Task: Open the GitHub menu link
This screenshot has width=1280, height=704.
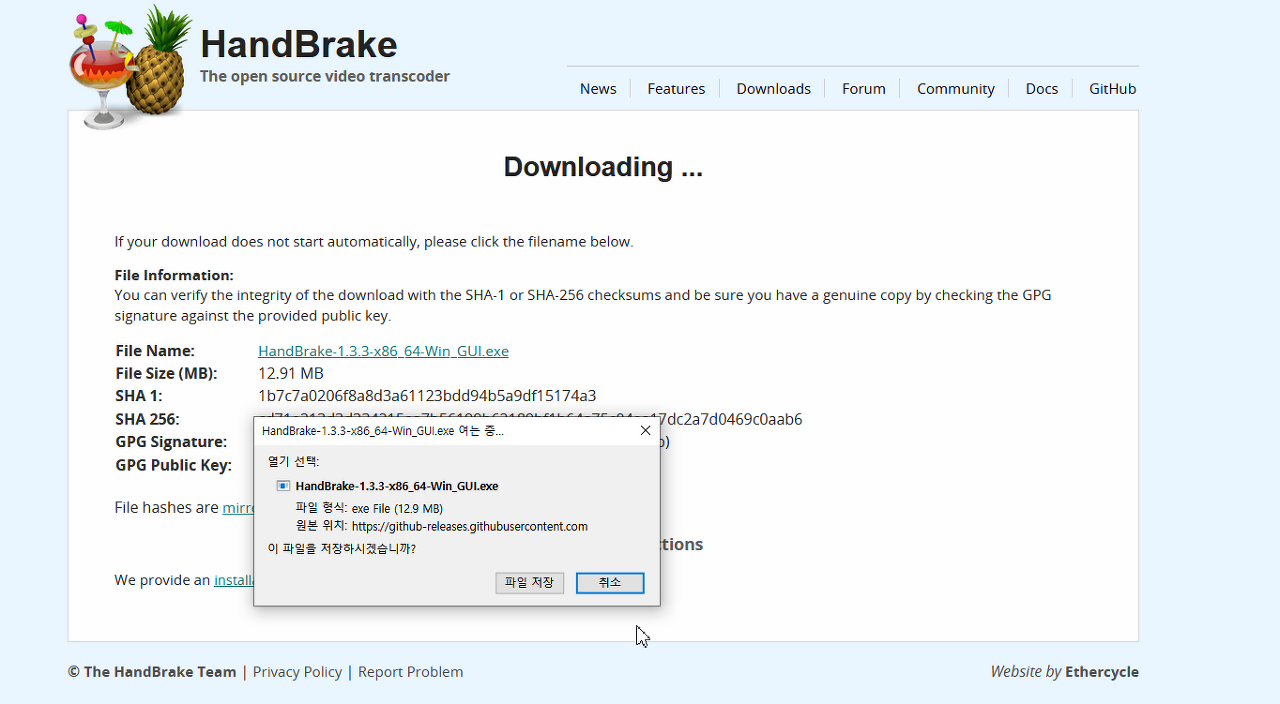Action: pyautogui.click(x=1112, y=89)
